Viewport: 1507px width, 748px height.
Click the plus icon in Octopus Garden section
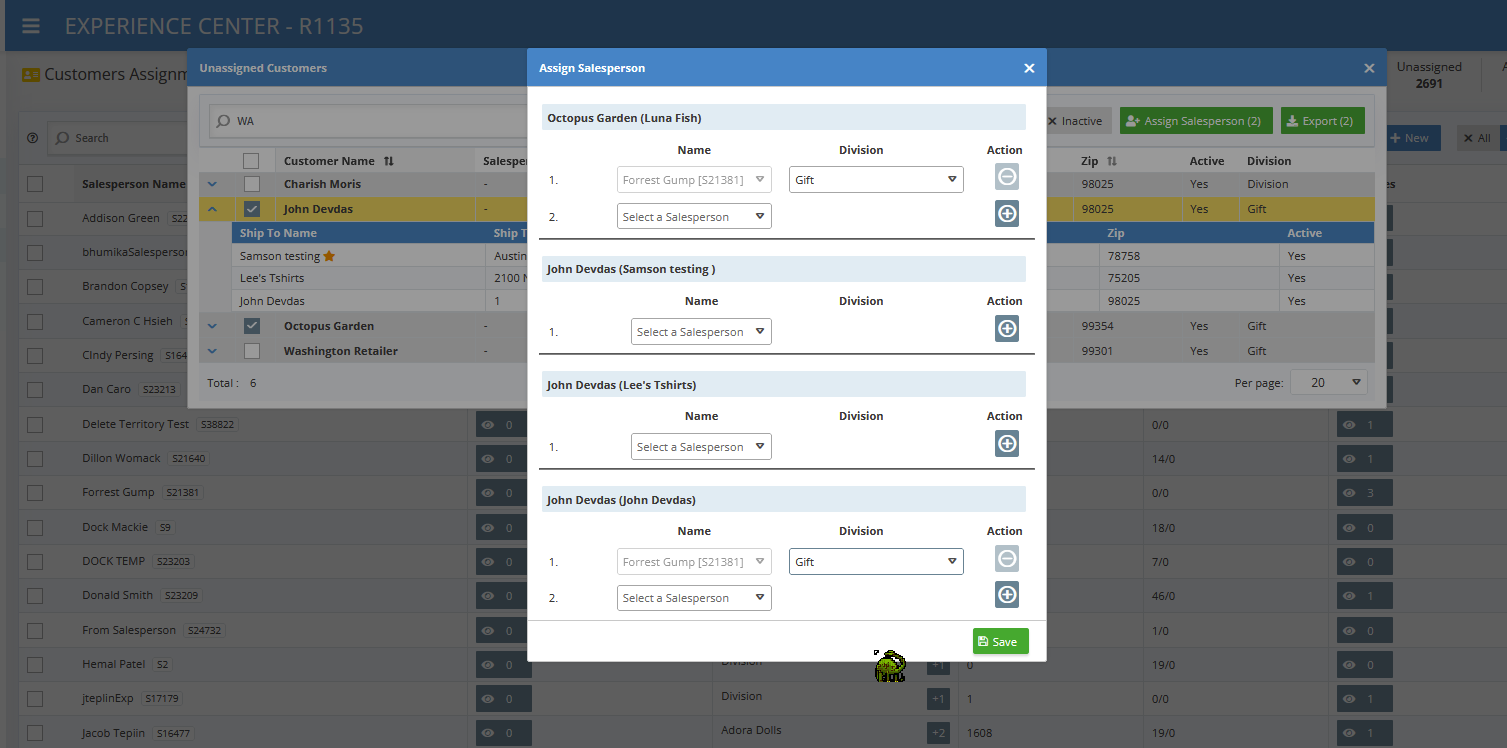click(1006, 213)
